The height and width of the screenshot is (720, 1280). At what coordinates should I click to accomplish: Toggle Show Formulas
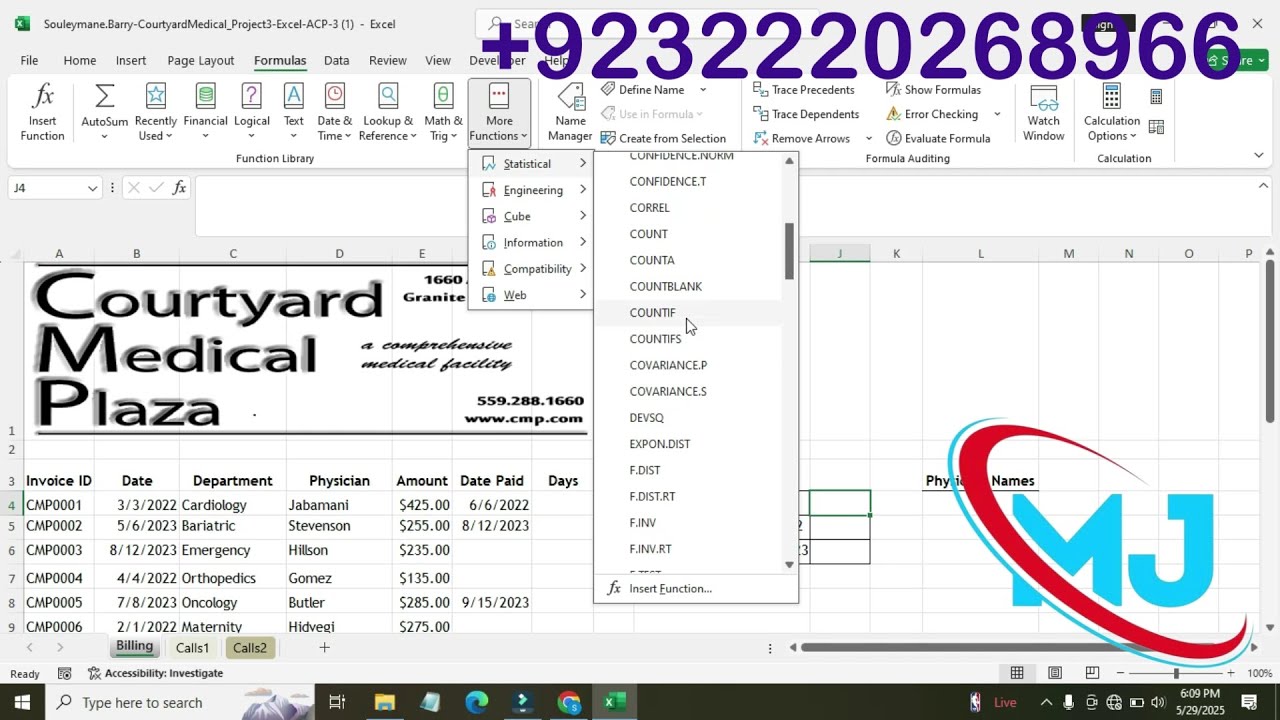click(933, 90)
